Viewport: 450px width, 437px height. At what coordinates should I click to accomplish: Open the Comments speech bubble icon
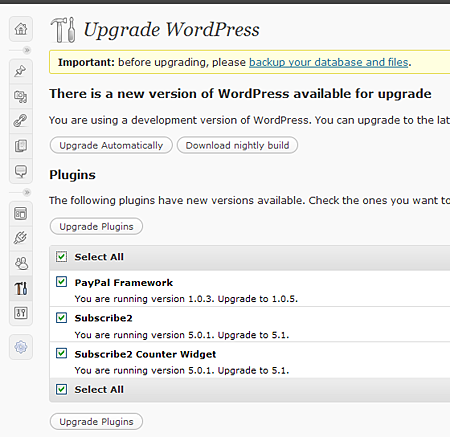pyautogui.click(x=21, y=171)
